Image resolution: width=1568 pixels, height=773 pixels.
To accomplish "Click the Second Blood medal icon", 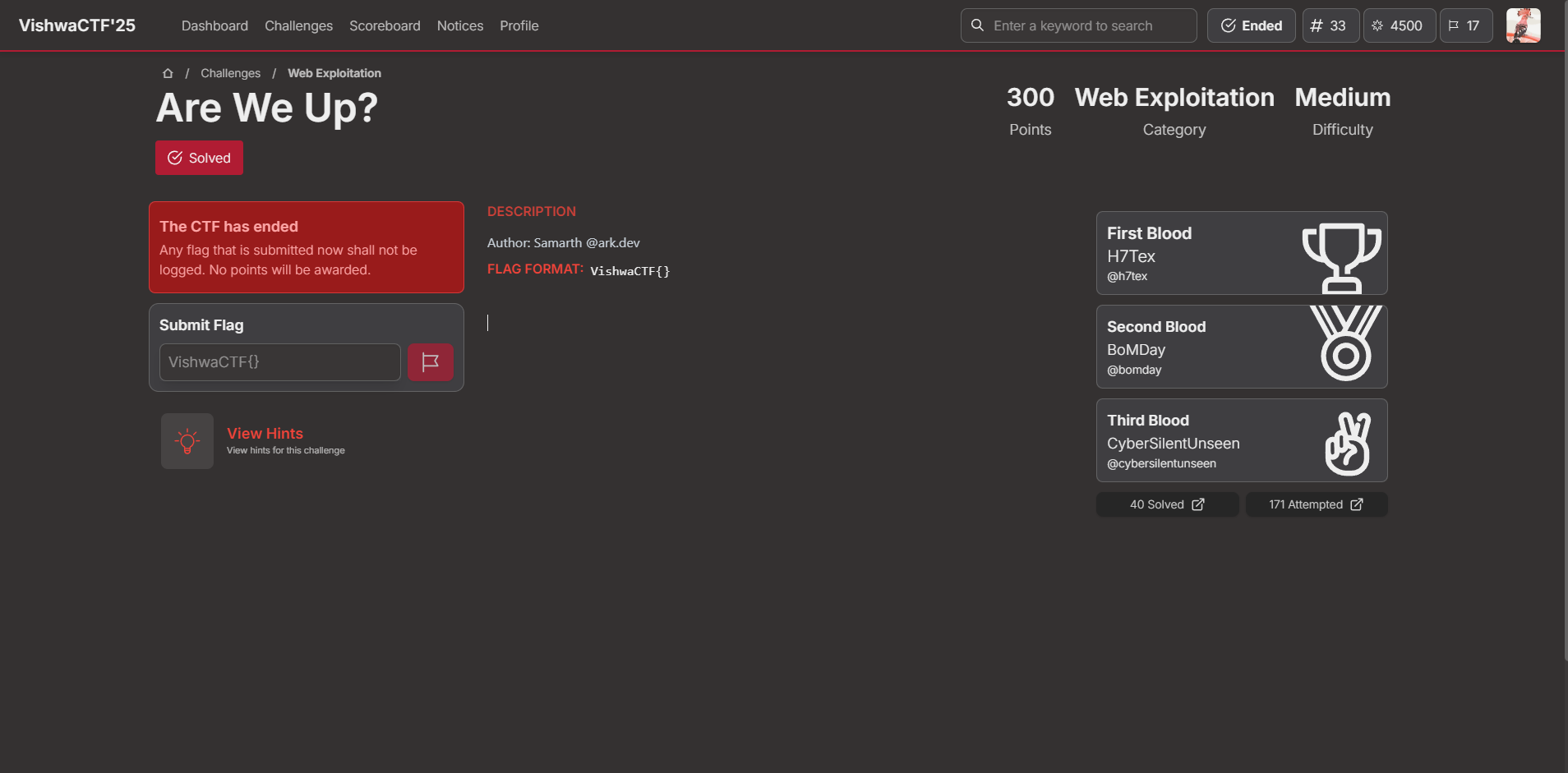I will click(1344, 345).
